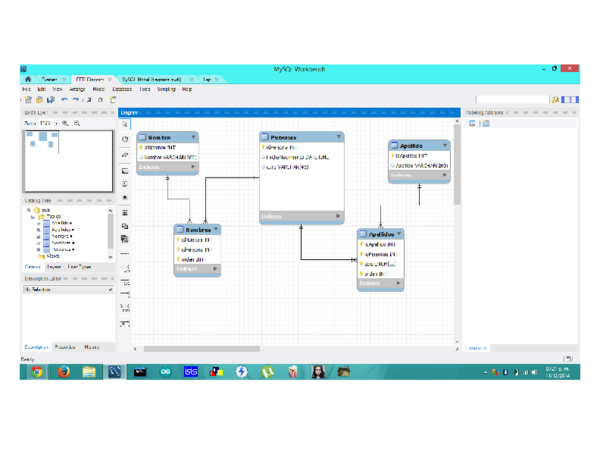Click the new model toolbar icon
Viewport: 600px width, 464px height.
[x=28, y=100]
